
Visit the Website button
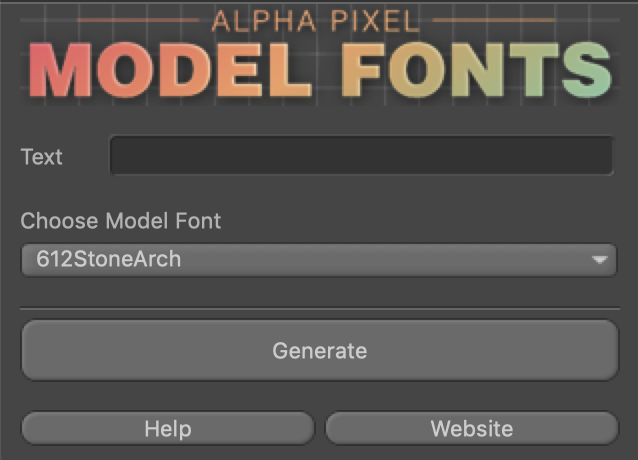[472, 428]
